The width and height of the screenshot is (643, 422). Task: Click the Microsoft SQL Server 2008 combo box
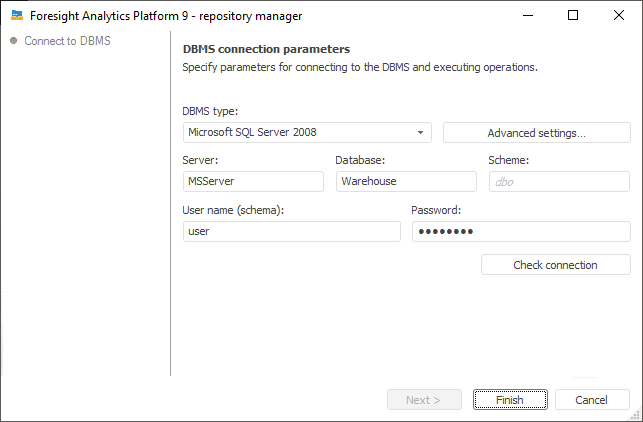pyautogui.click(x=300, y=132)
